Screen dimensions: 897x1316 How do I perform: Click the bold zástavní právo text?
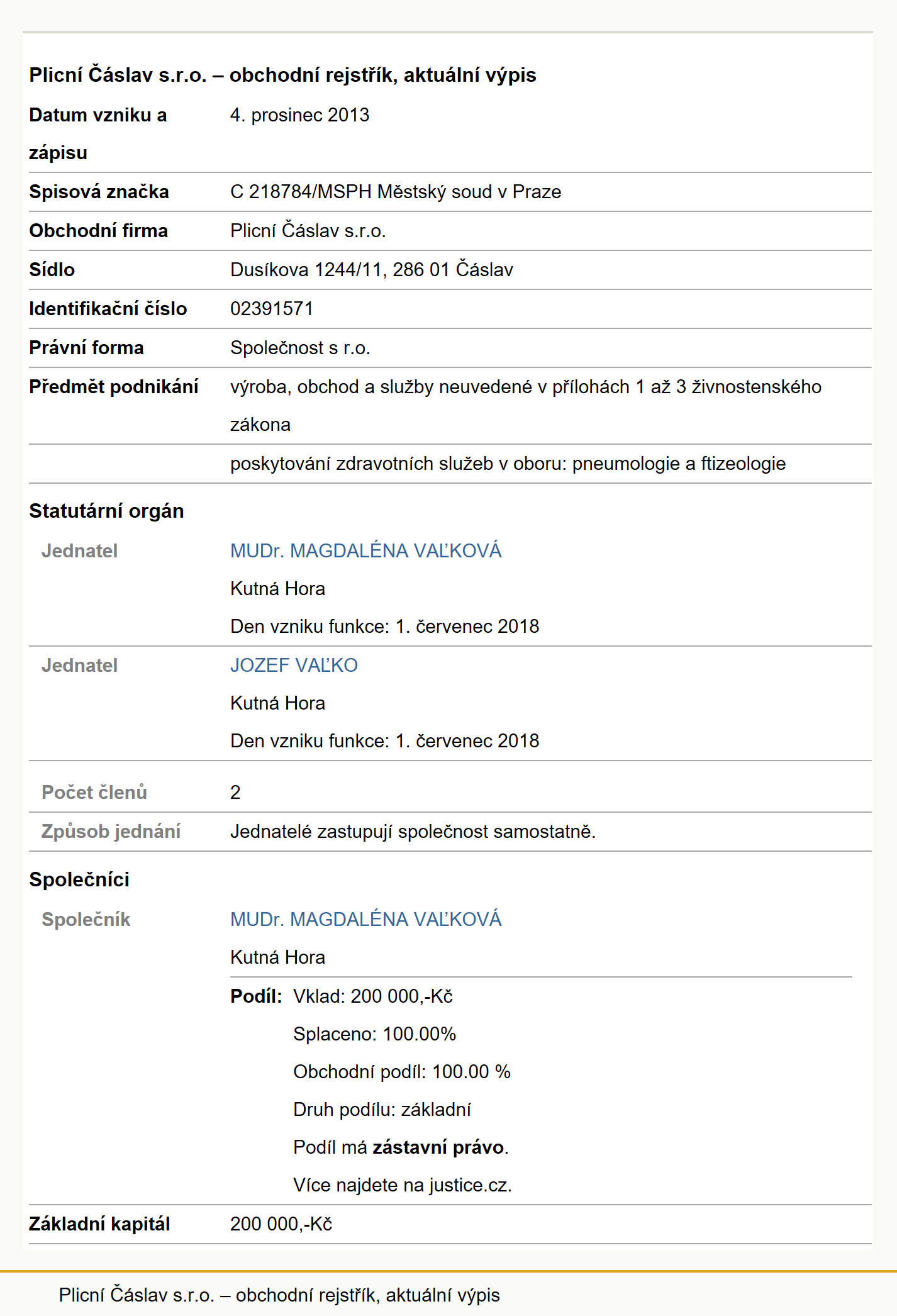(438, 1147)
